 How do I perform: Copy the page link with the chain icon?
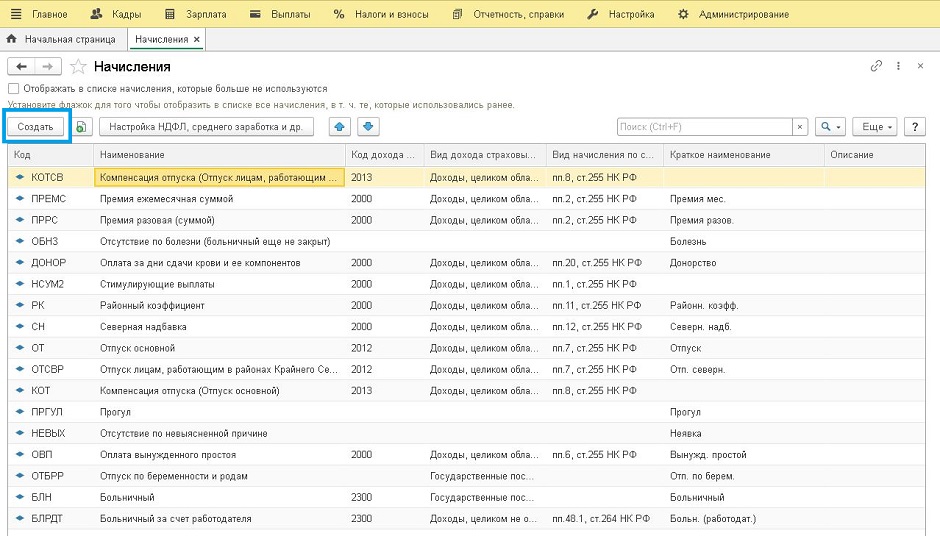pos(876,66)
